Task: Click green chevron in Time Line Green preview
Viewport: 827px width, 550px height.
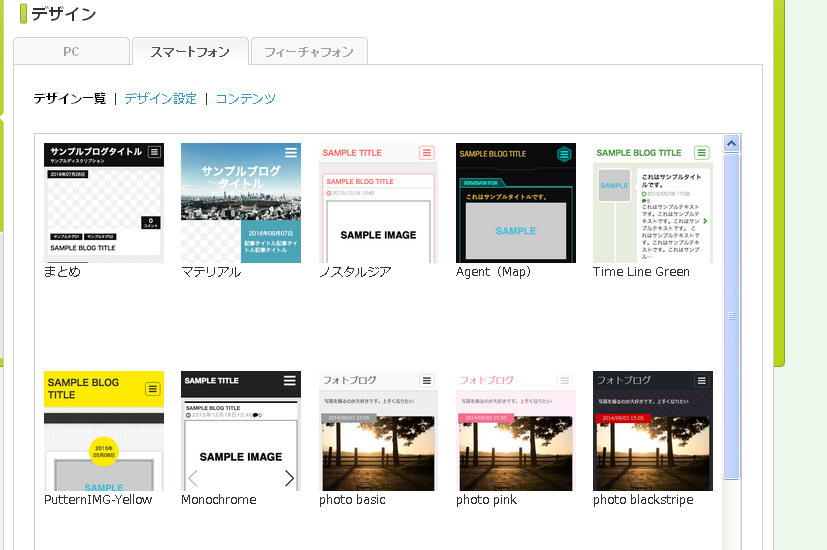Action: (x=705, y=221)
